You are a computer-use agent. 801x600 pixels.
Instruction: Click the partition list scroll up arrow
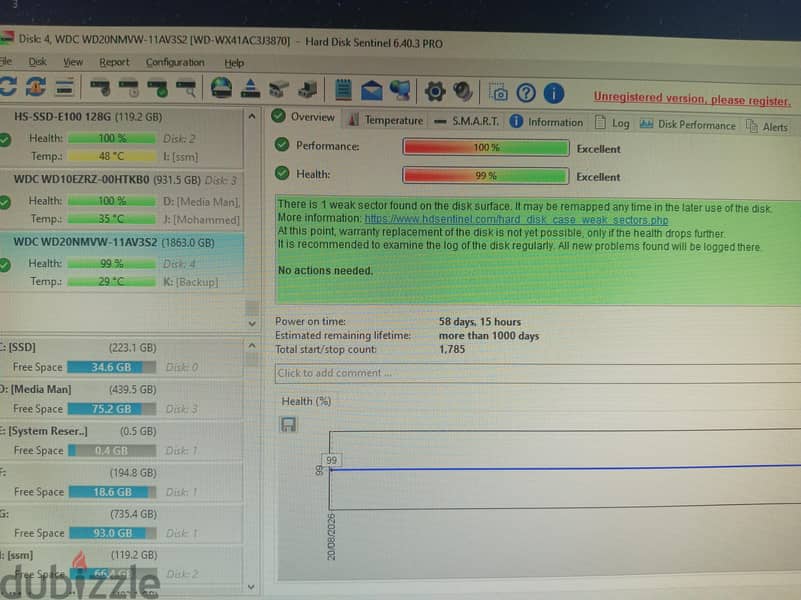click(252, 346)
